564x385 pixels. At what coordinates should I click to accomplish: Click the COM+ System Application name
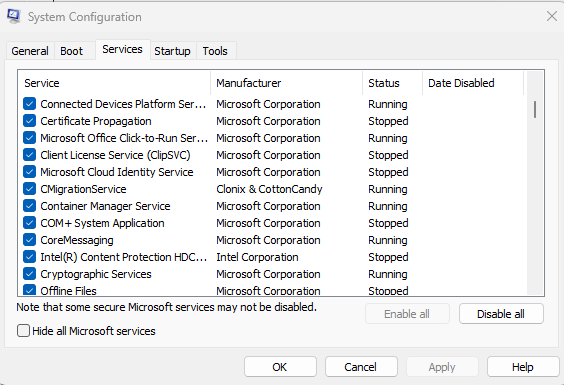click(102, 223)
